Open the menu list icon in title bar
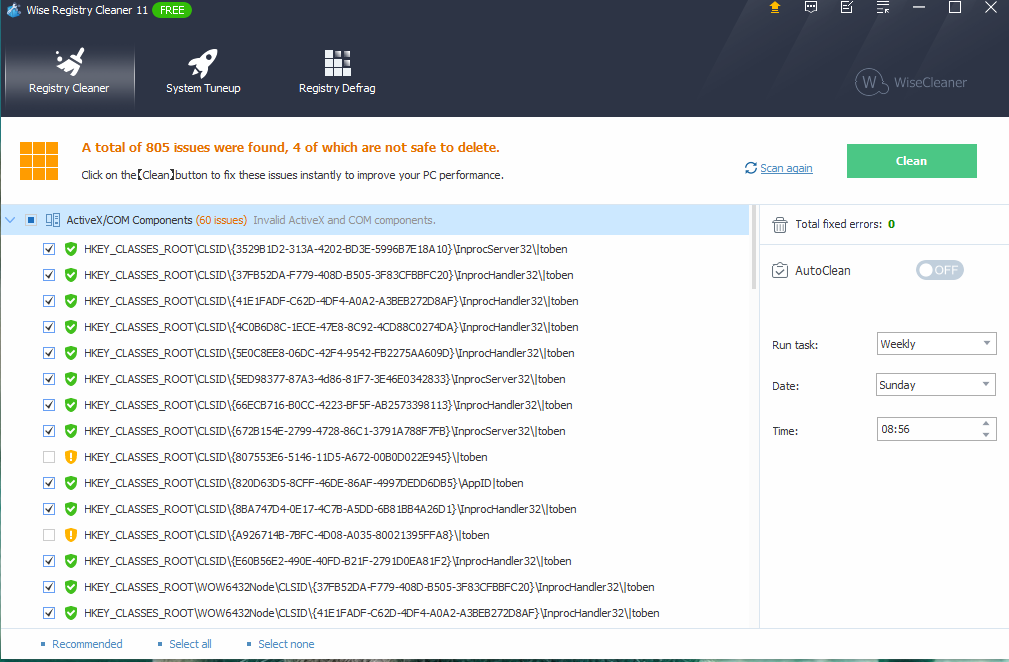Screen dimensions: 1009x662 click(x=883, y=8)
